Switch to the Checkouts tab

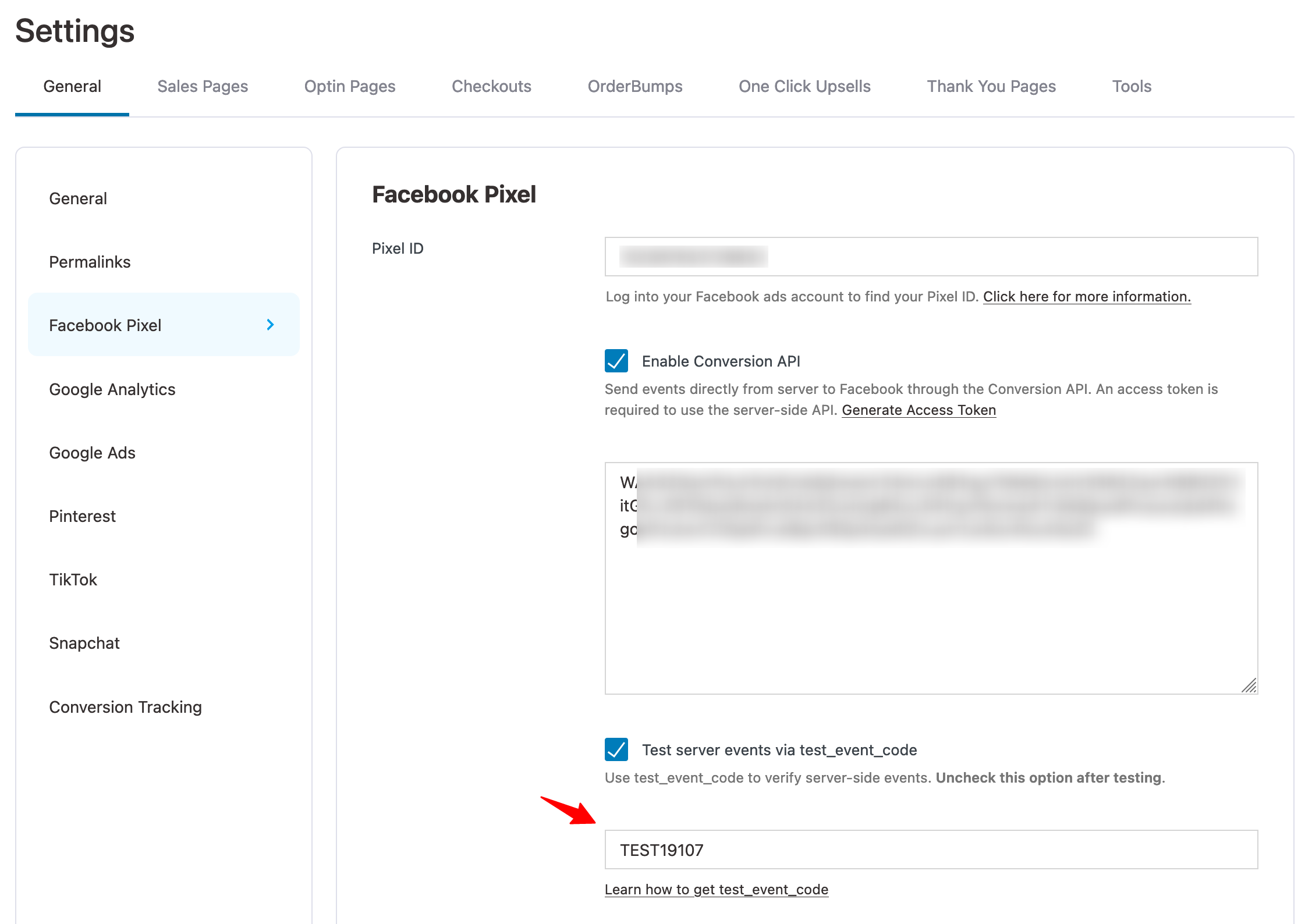[491, 86]
